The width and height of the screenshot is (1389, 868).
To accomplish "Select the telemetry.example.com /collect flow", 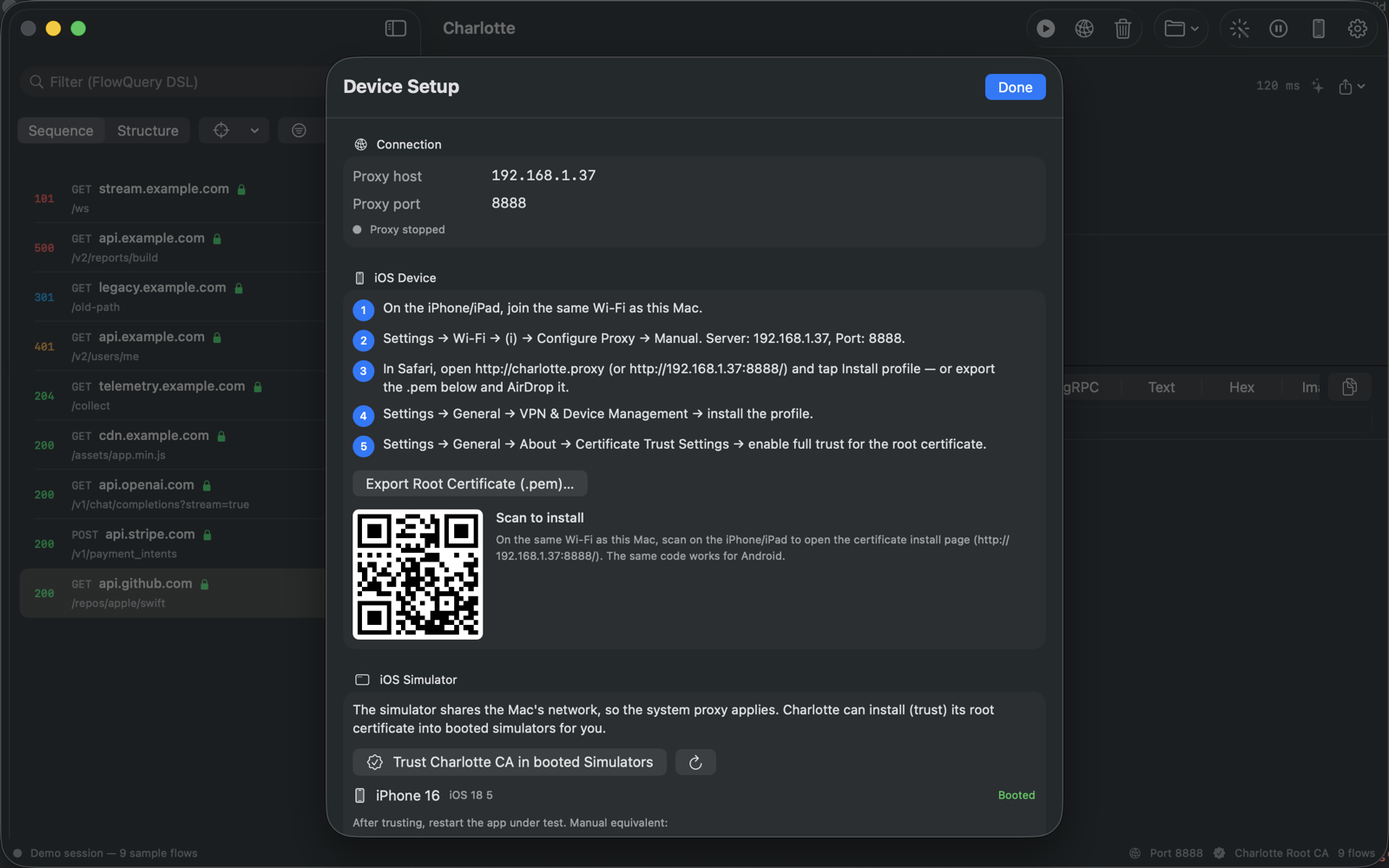I will pyautogui.click(x=172, y=396).
